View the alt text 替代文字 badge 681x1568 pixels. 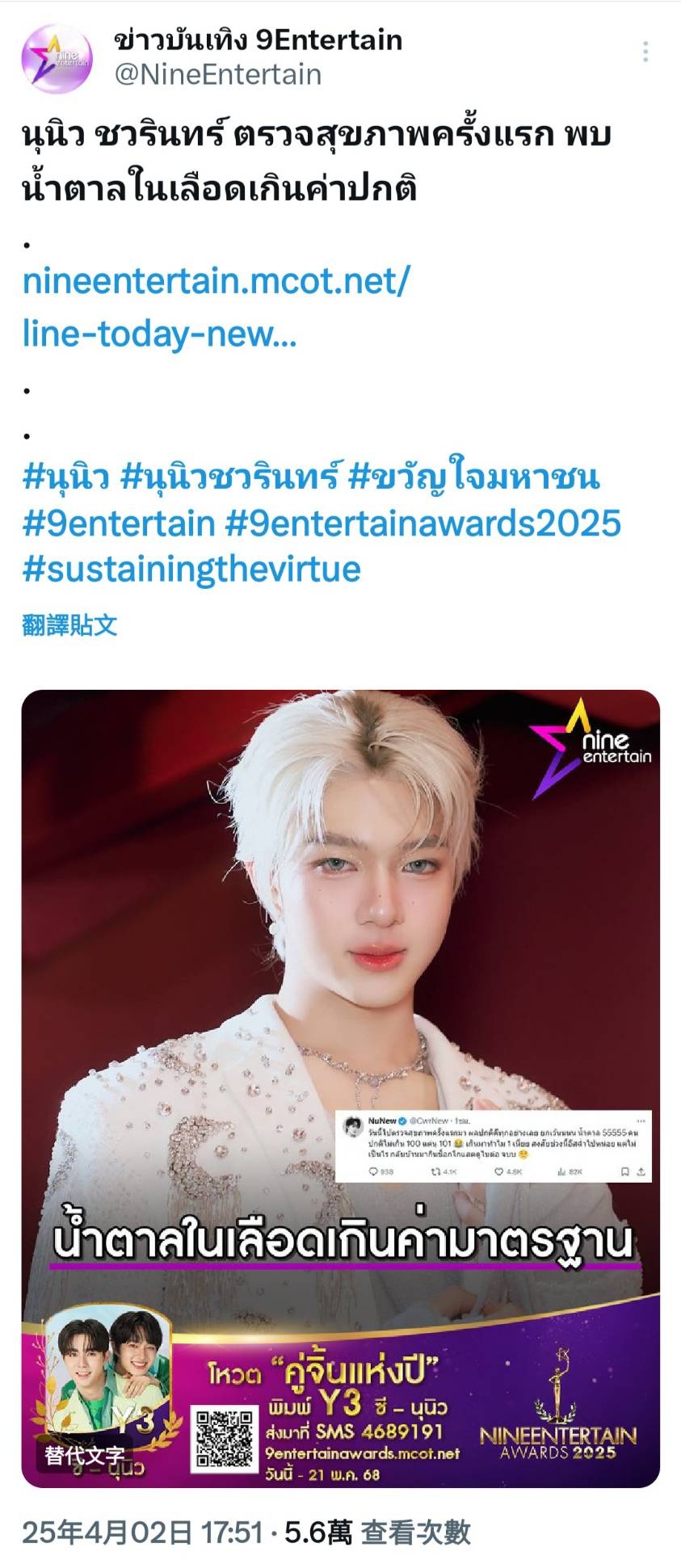coord(85,1455)
